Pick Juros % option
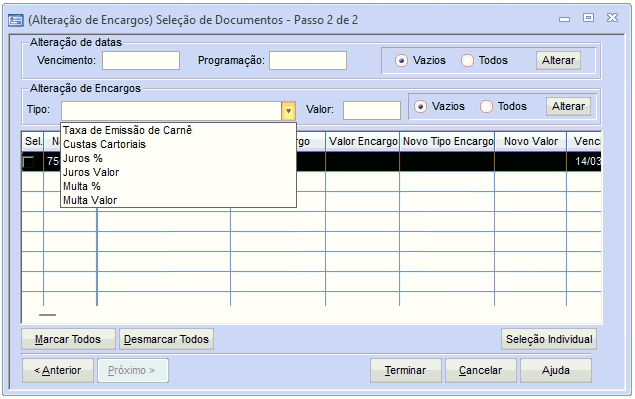The height and width of the screenshot is (399, 635). click(x=178, y=158)
